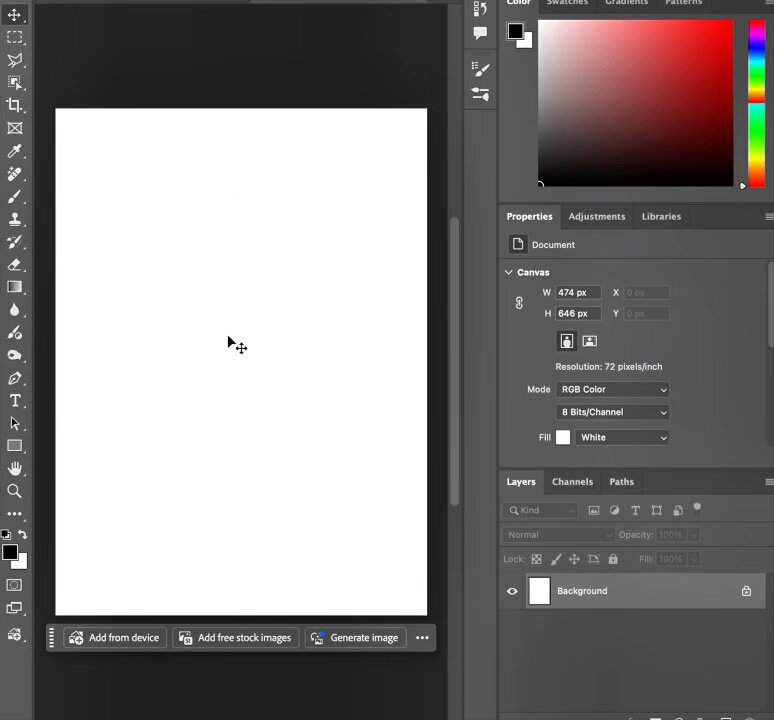Select the Frame tool
The image size is (774, 720).
tap(14, 128)
